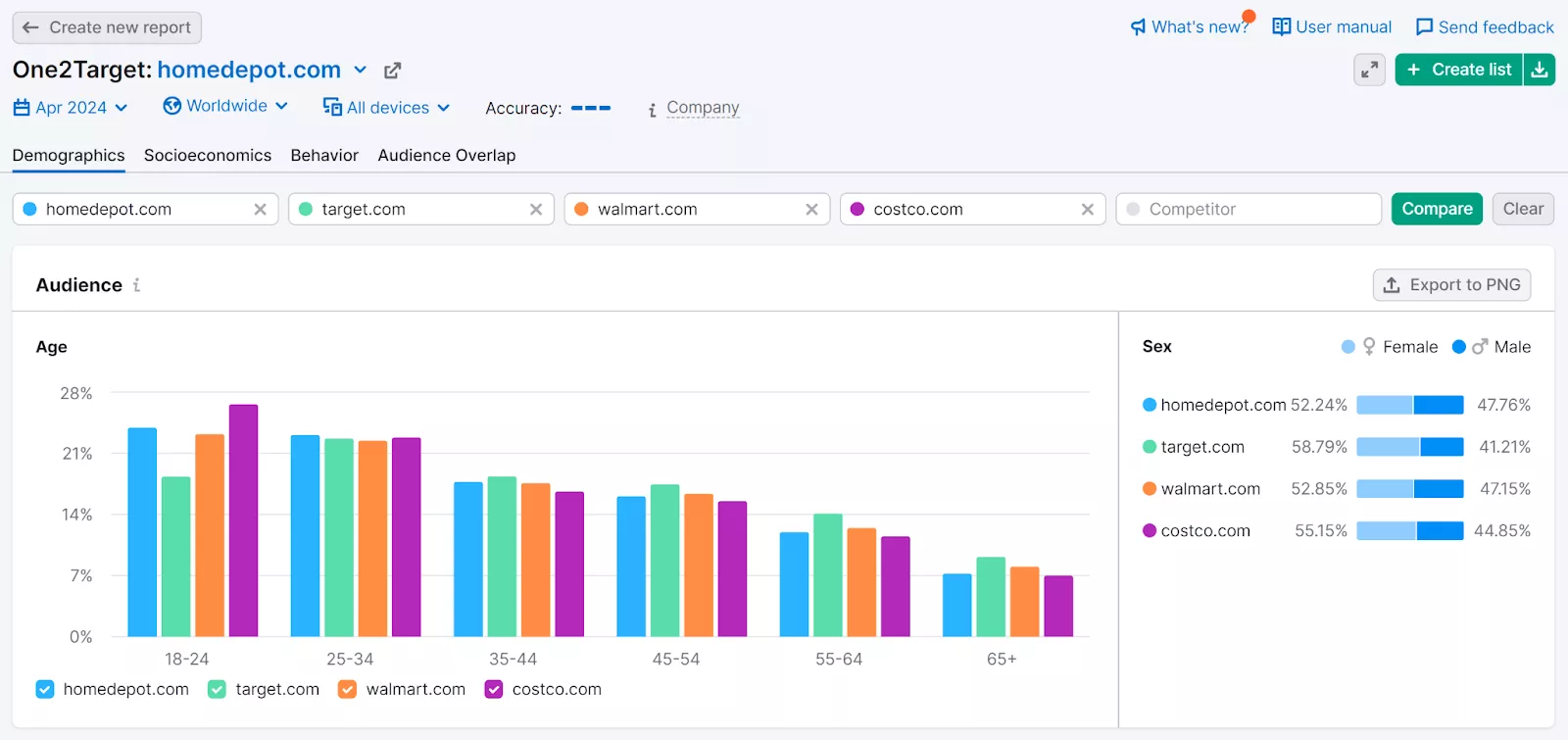Click the Company link
This screenshot has width=1568, height=740.
pos(703,107)
